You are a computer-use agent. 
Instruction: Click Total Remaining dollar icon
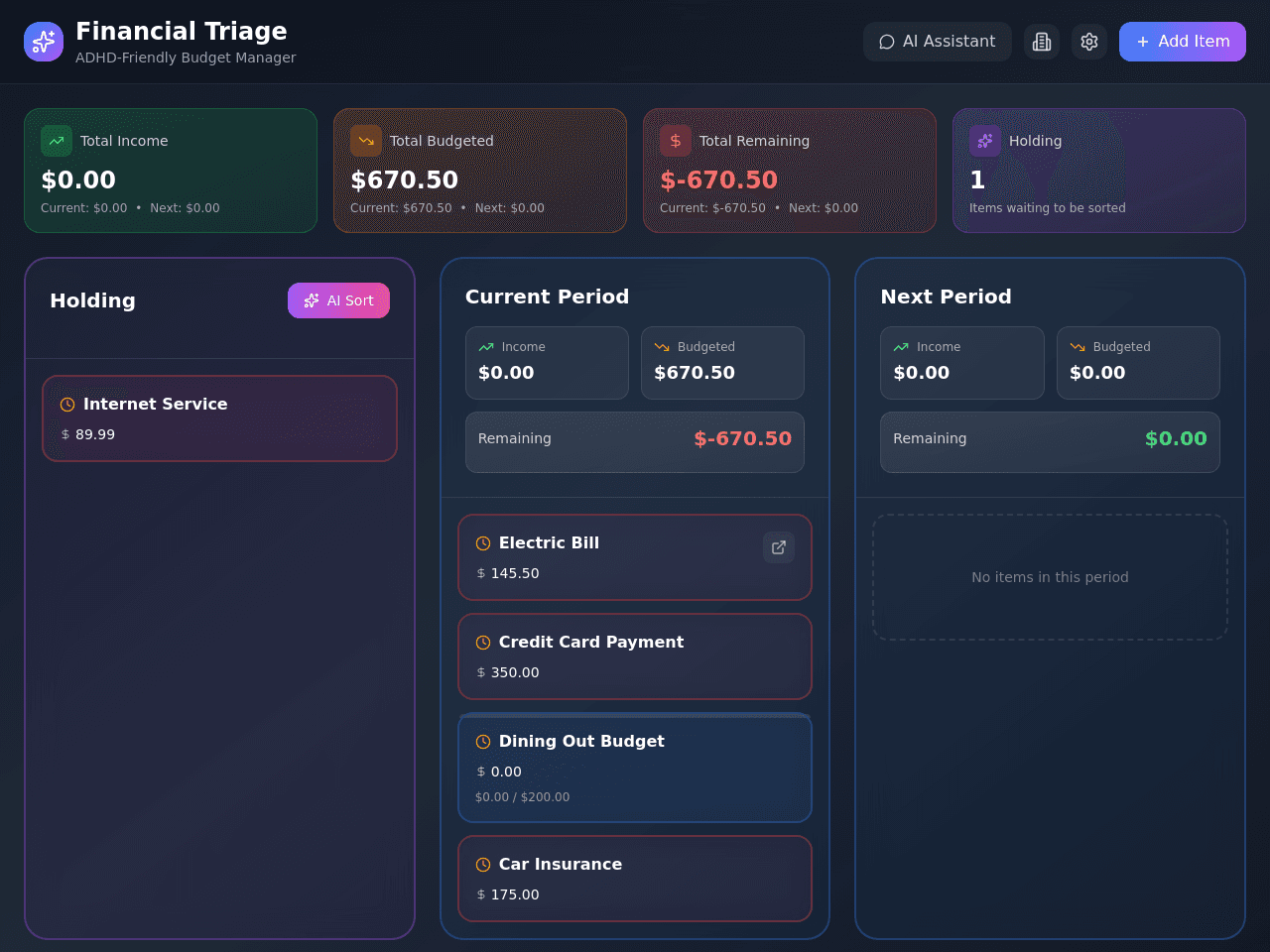(676, 141)
